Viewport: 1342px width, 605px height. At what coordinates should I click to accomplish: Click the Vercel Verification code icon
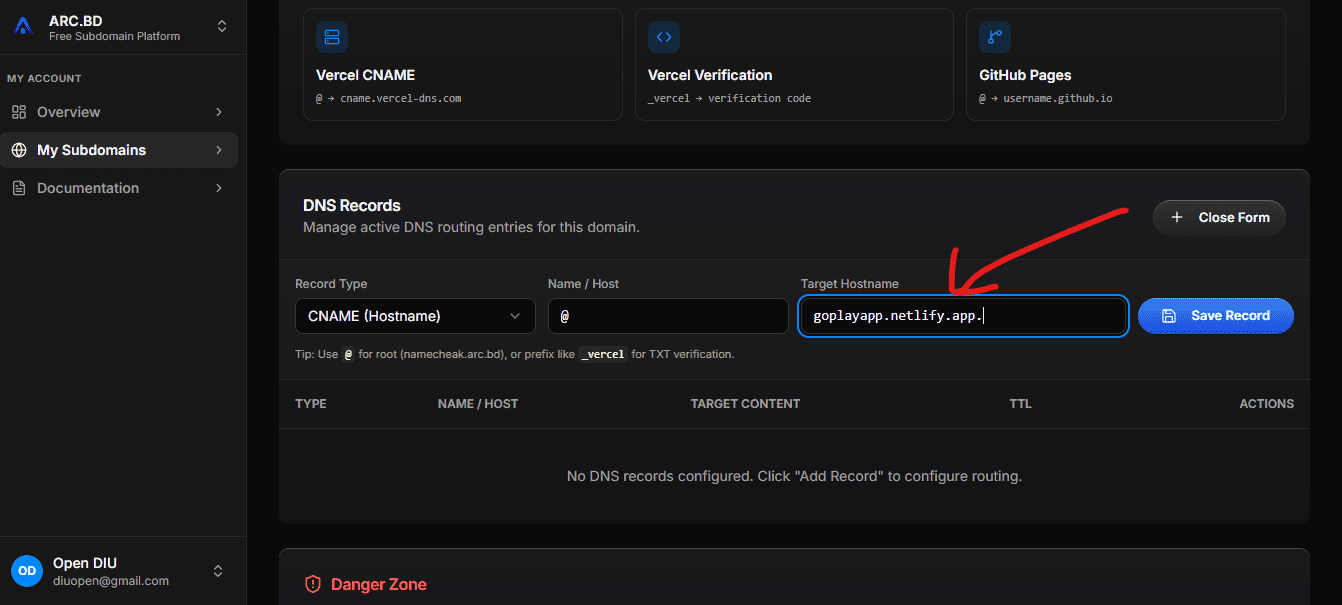pyautogui.click(x=664, y=37)
